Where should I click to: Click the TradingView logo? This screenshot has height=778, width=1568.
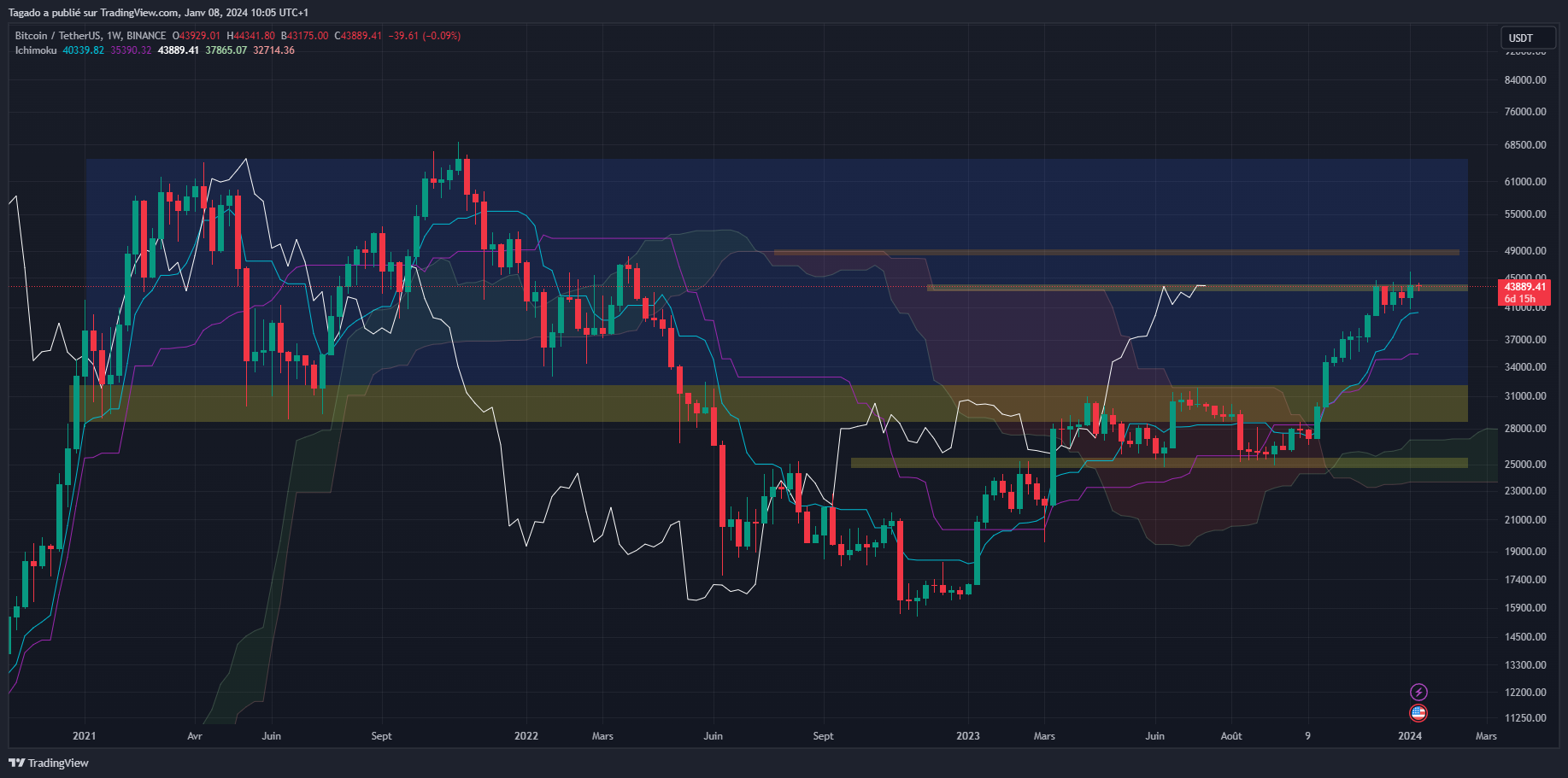point(49,763)
